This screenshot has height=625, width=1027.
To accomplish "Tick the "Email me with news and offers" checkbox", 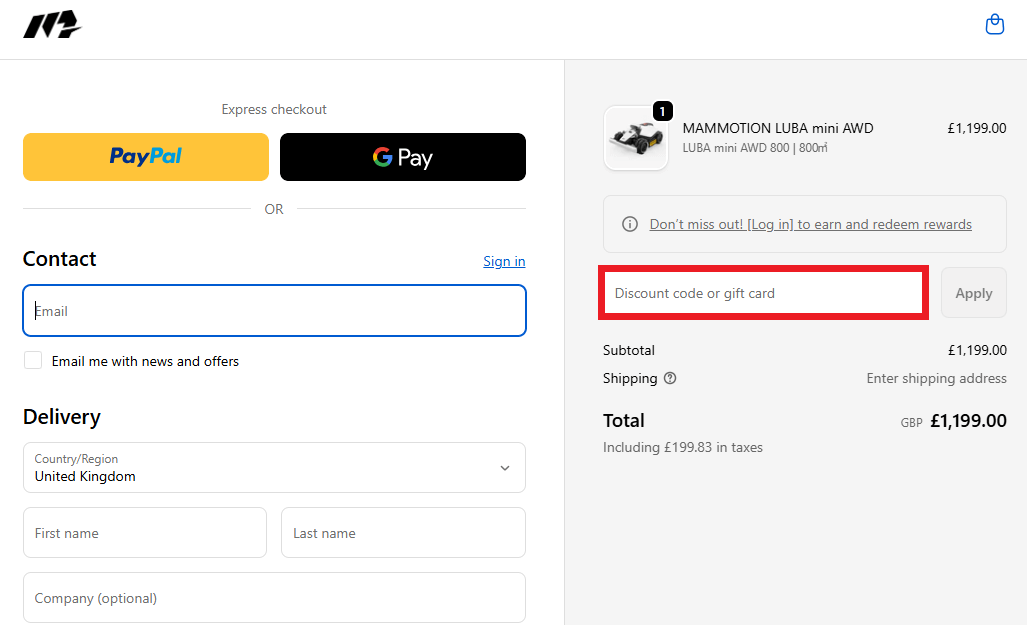I will point(34,361).
